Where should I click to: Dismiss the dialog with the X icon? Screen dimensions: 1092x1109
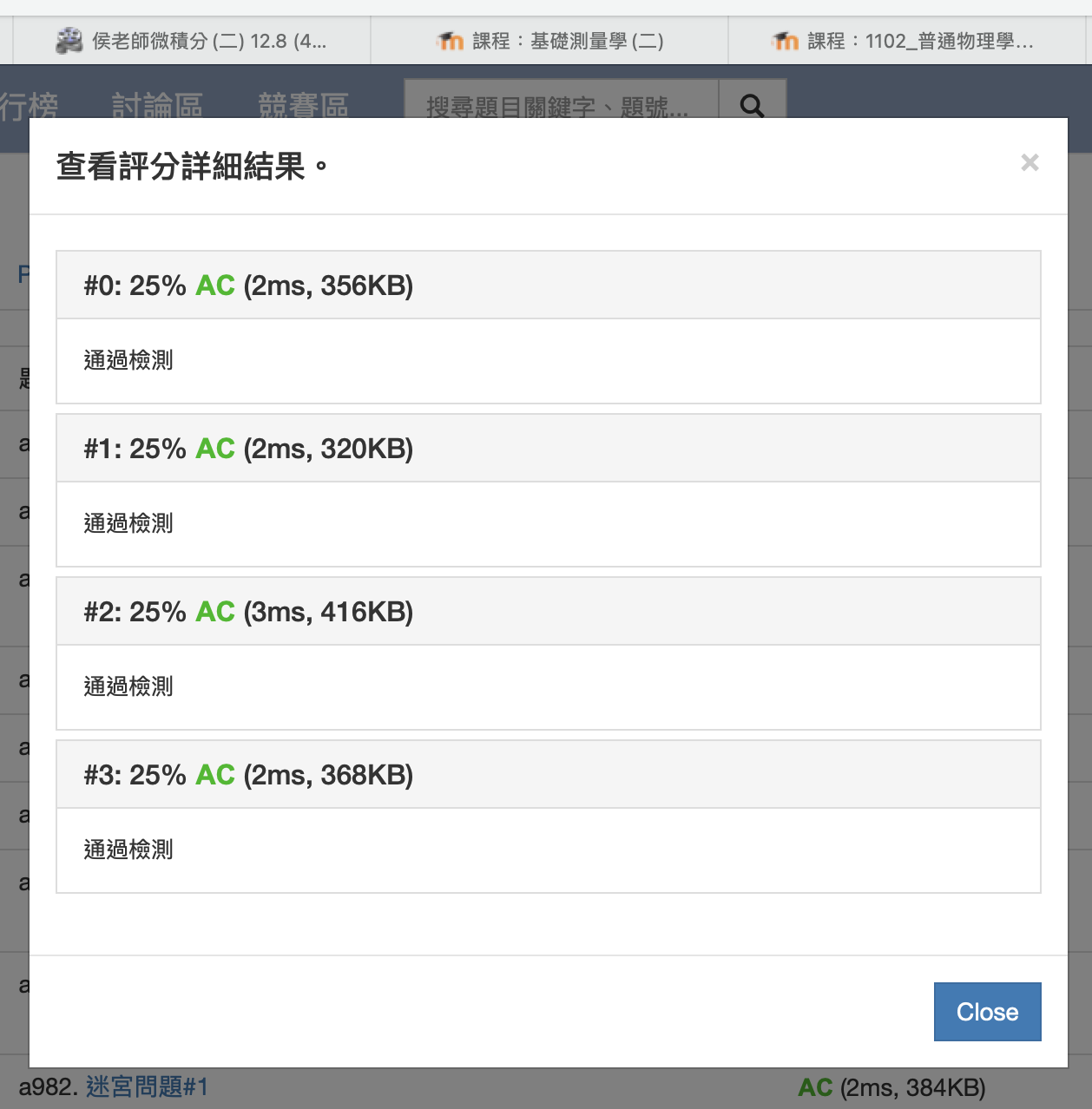(x=1030, y=162)
